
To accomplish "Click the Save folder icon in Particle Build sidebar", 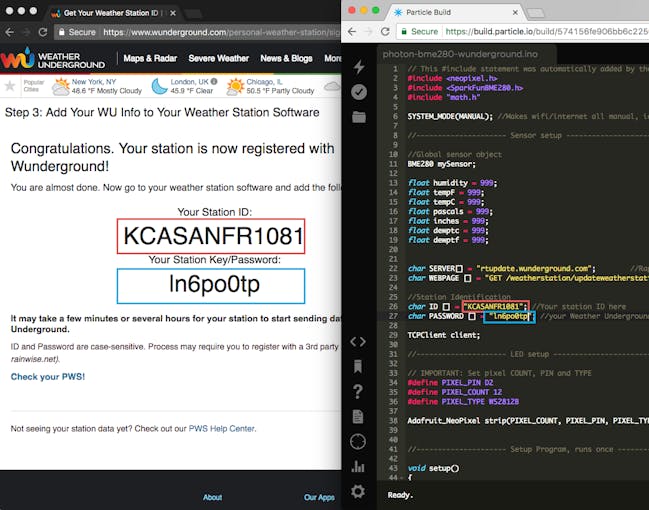I will [359, 117].
